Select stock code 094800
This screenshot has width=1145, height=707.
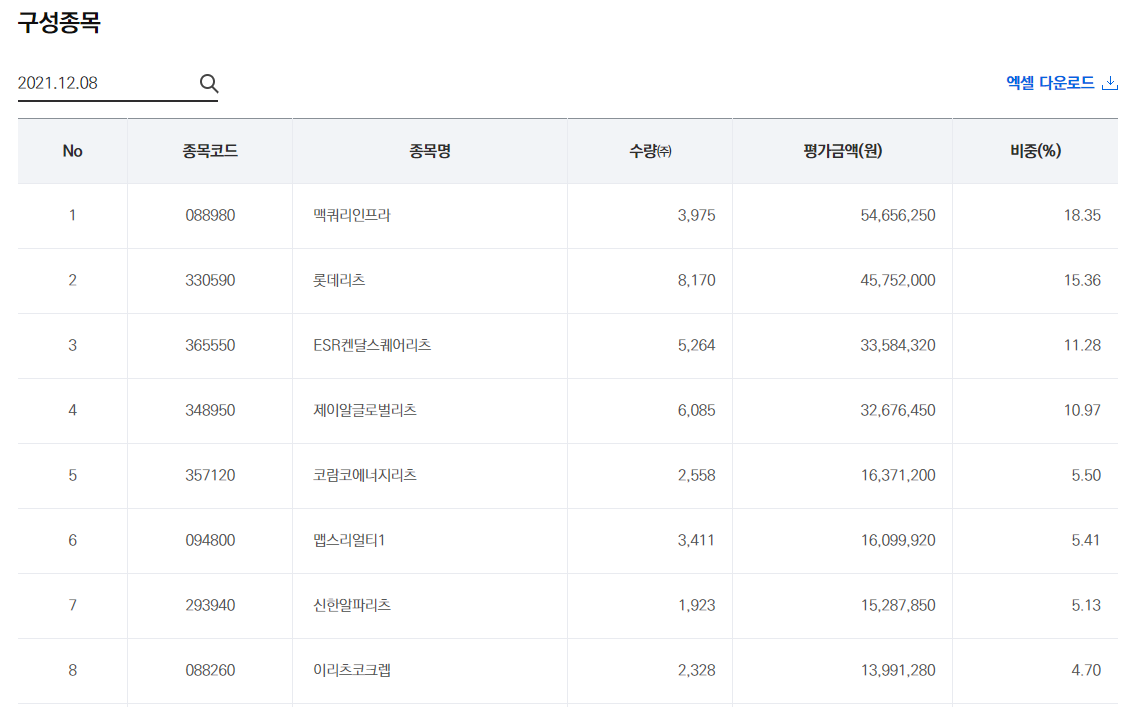(x=210, y=540)
